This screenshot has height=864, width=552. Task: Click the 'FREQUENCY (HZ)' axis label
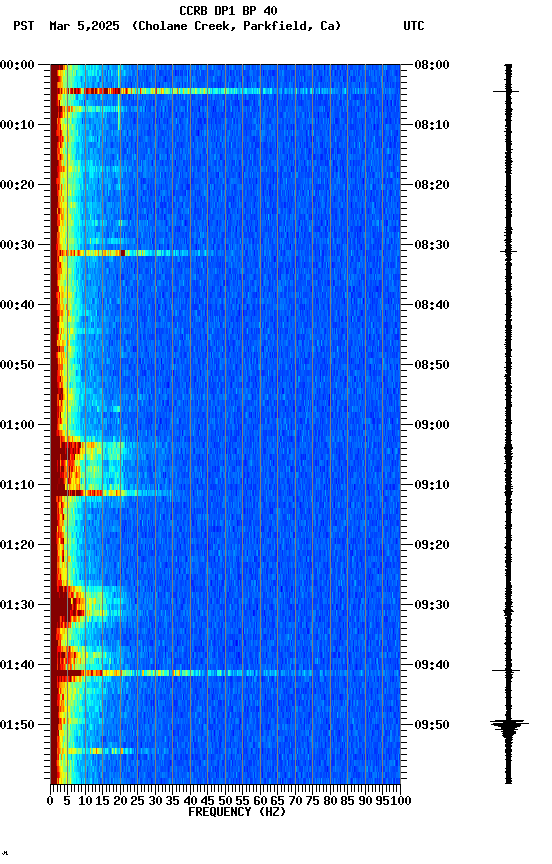coord(237,813)
